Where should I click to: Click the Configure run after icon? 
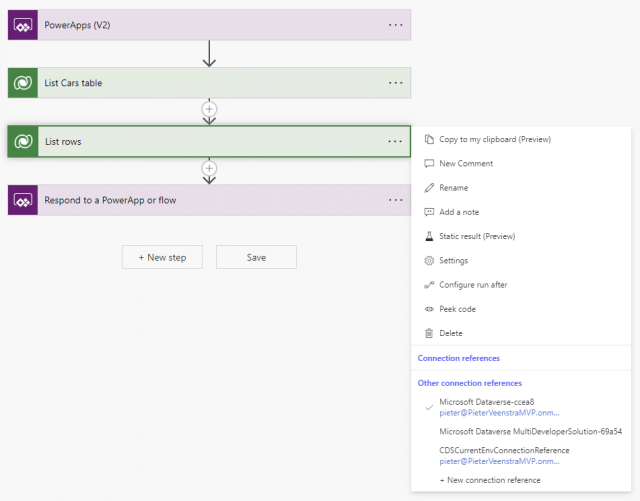pyautogui.click(x=429, y=285)
